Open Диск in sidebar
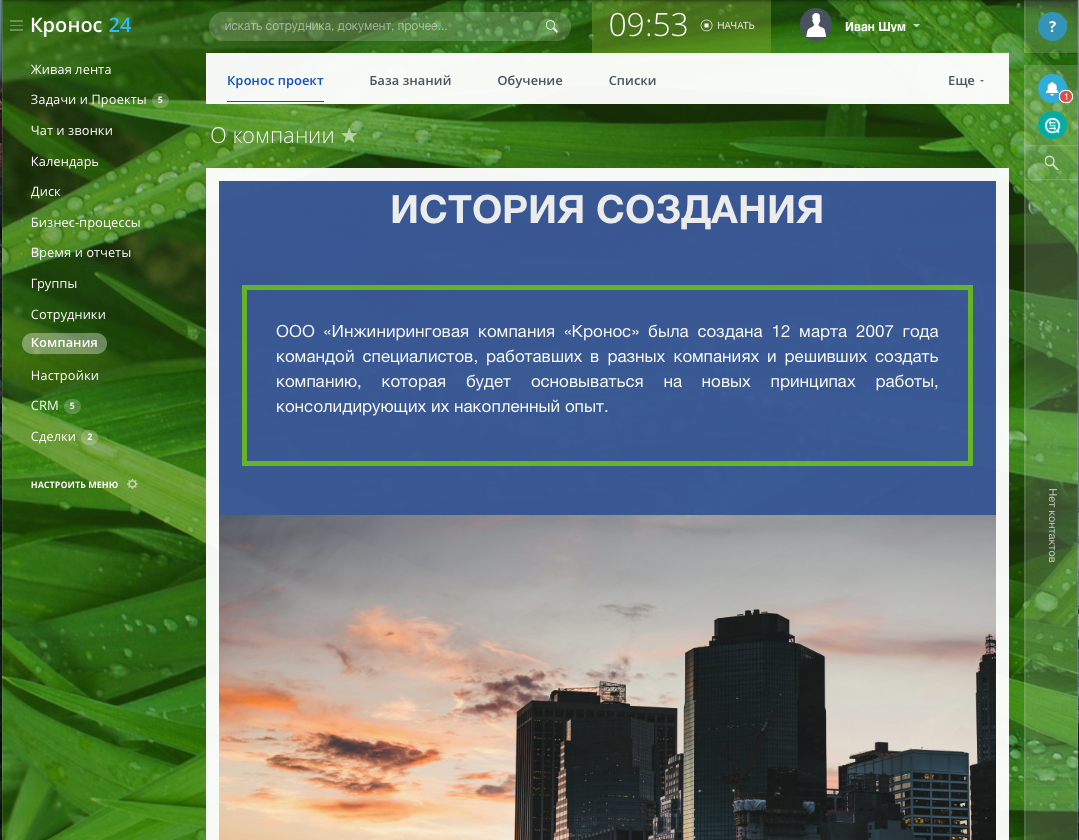1079x840 pixels. [45, 192]
